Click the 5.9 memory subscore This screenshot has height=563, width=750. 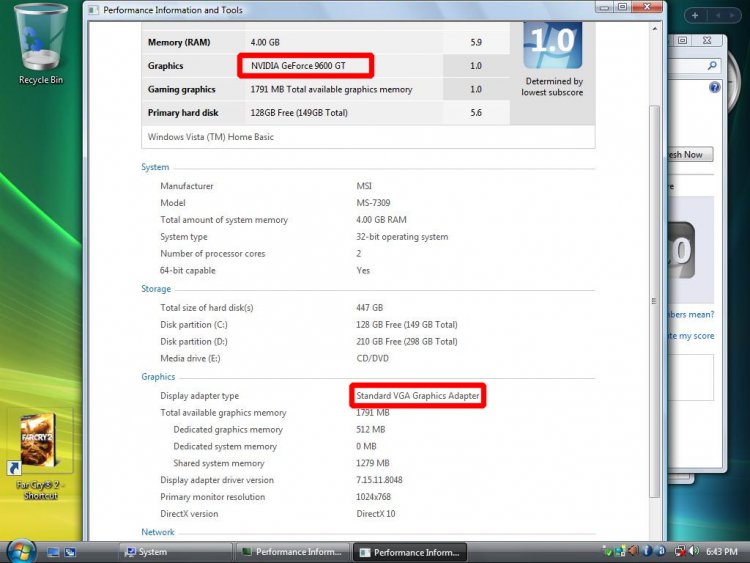pos(476,42)
